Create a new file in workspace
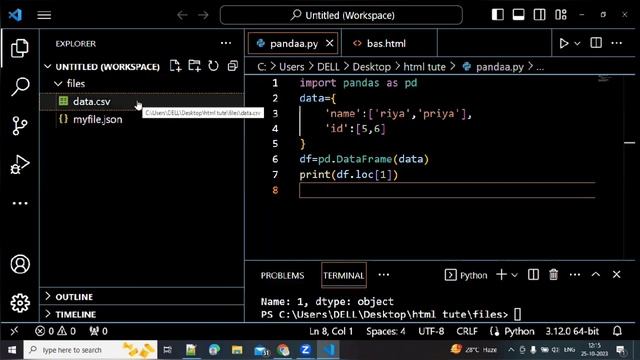 click(175, 66)
